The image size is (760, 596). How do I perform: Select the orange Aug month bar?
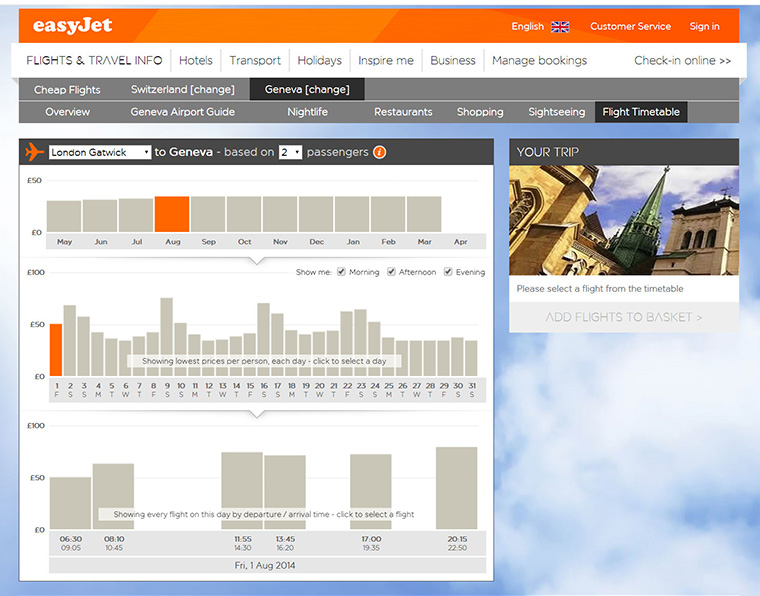click(172, 214)
